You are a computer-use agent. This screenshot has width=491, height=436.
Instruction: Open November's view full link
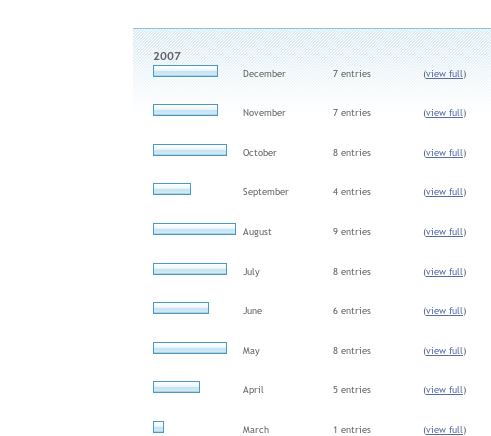click(x=444, y=113)
